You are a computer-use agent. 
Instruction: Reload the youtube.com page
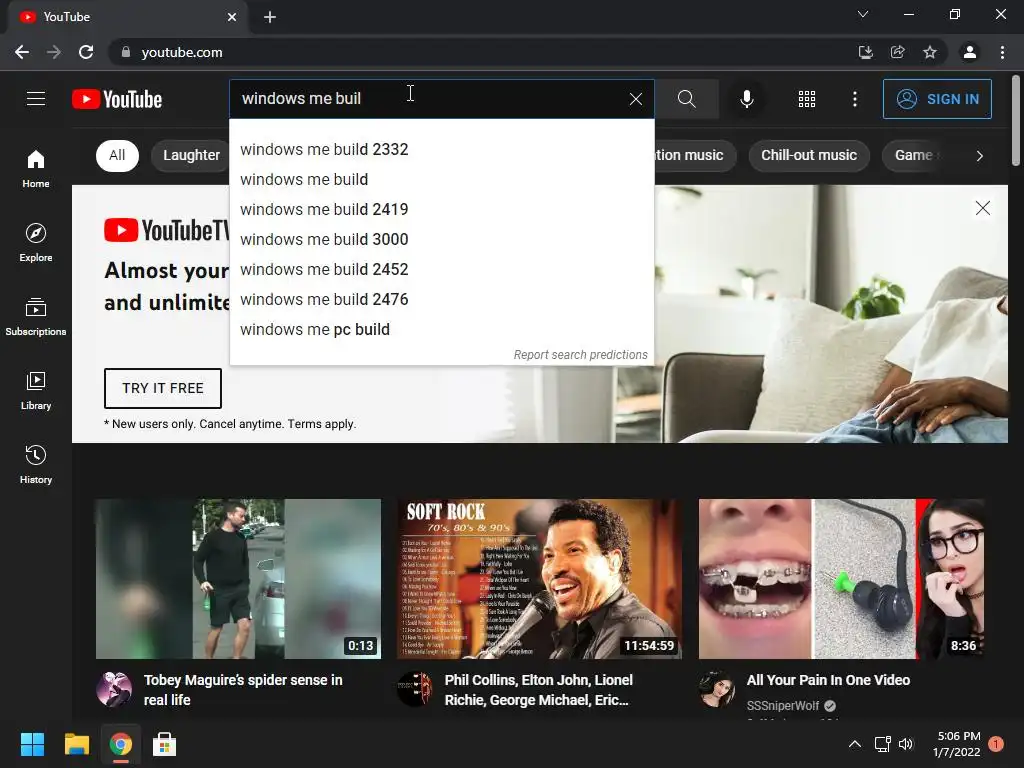tap(86, 52)
